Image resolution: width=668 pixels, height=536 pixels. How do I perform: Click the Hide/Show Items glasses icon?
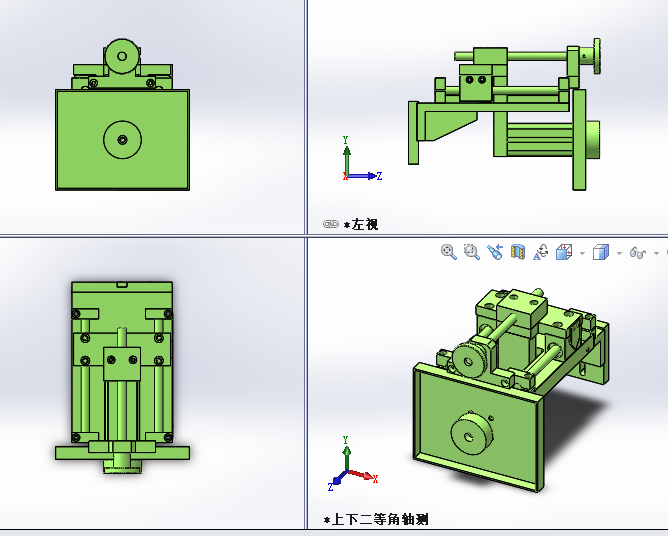click(x=638, y=253)
